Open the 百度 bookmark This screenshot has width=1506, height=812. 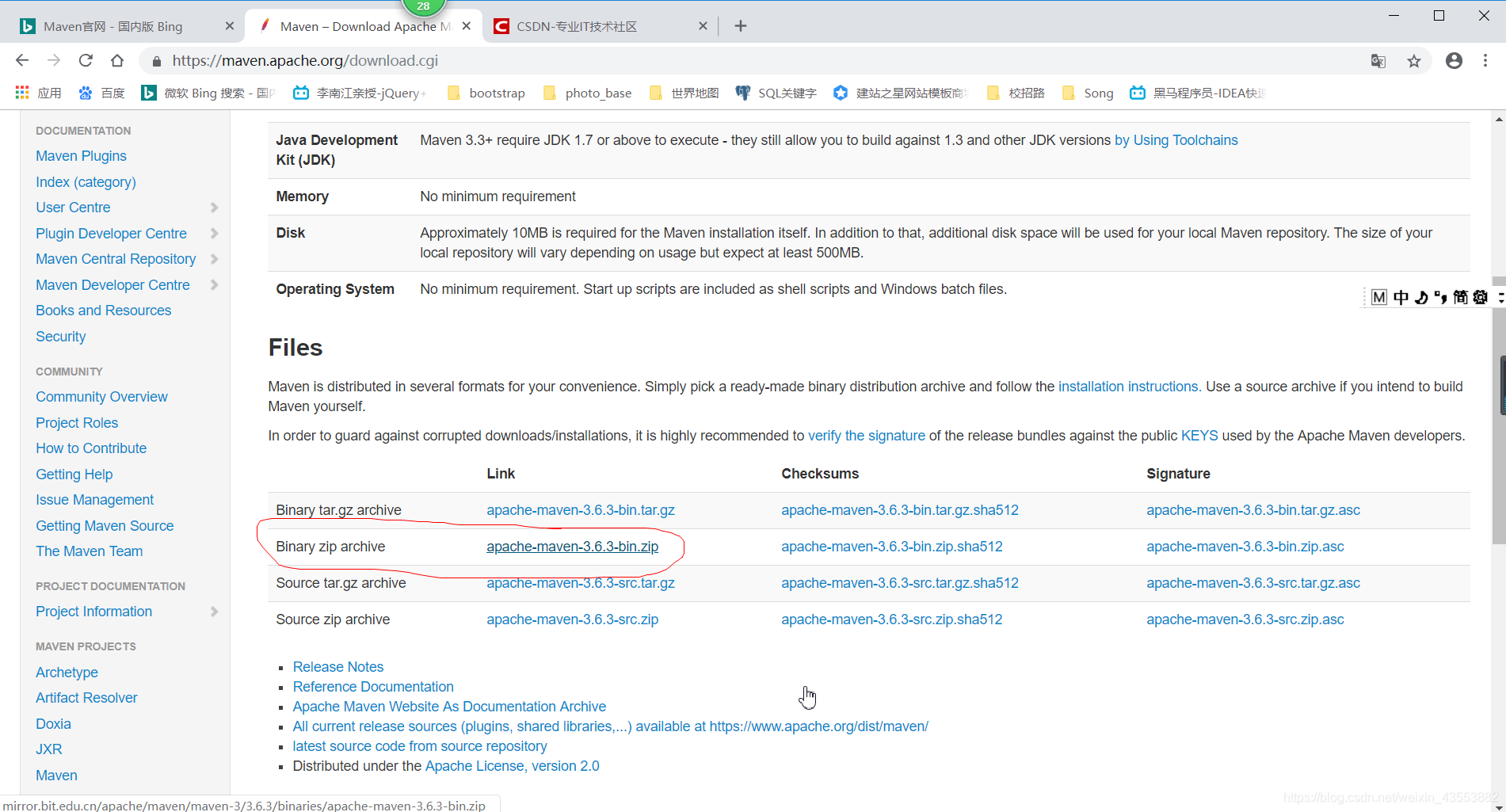pyautogui.click(x=101, y=93)
